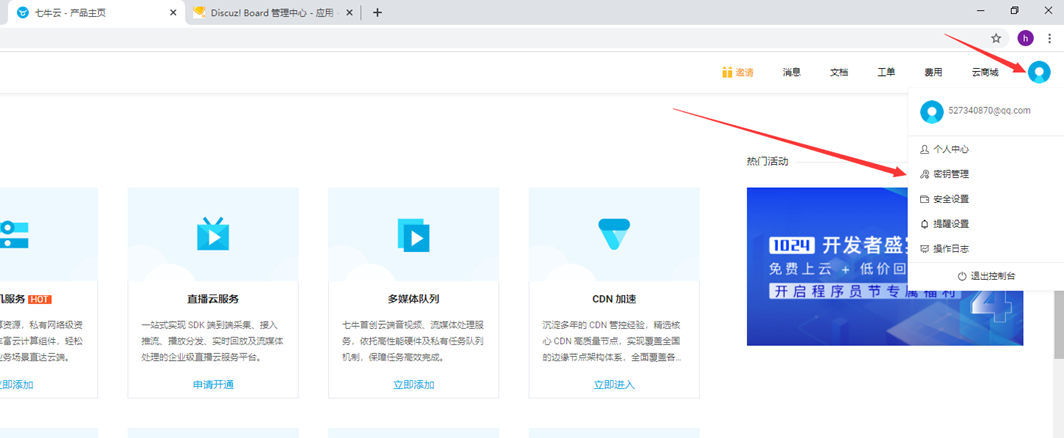Click the user avatar icon in header
1064x438 pixels.
tap(1038, 72)
